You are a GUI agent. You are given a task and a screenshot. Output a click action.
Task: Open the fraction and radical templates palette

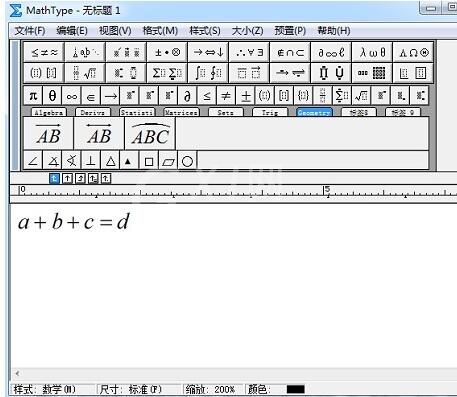tap(85, 73)
